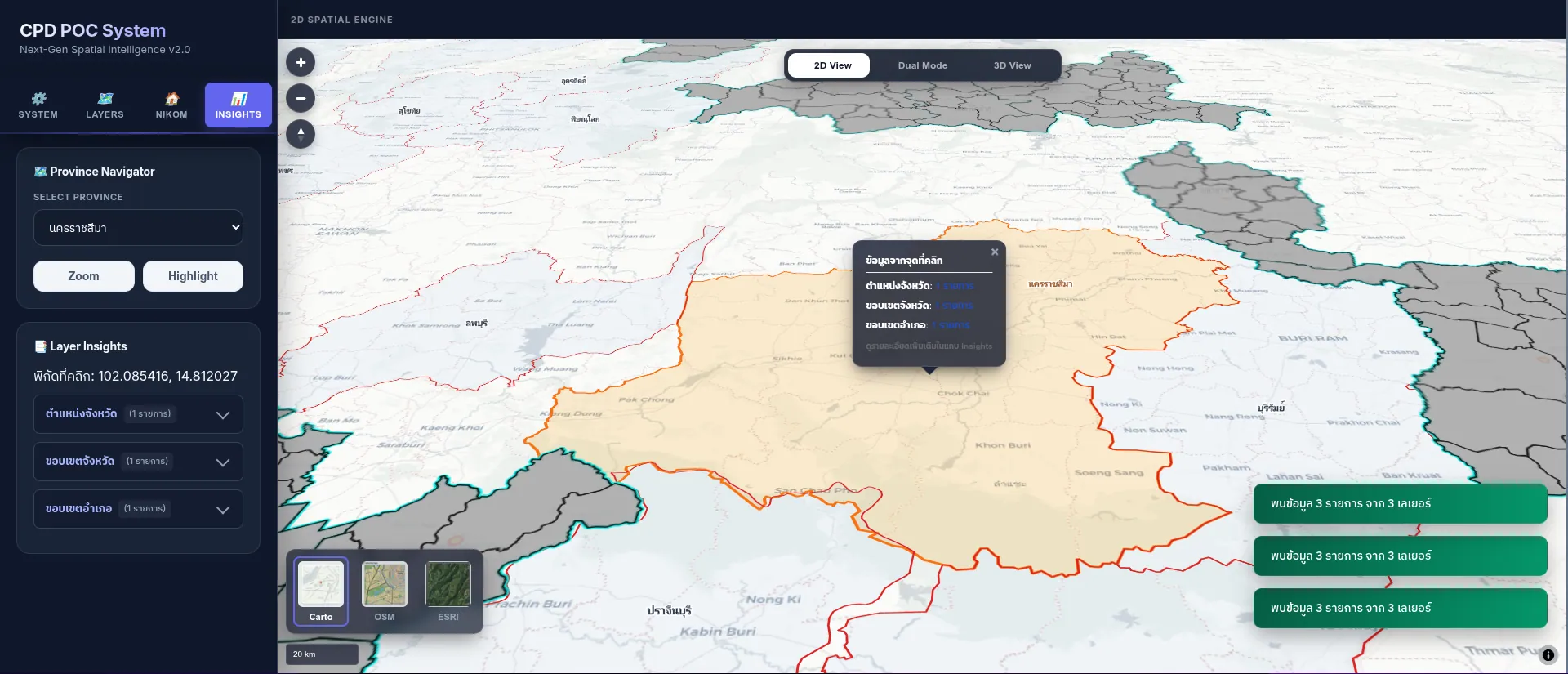Open the LAYERS sidebar tab
Screen dimensions: 1568x674
click(105, 105)
